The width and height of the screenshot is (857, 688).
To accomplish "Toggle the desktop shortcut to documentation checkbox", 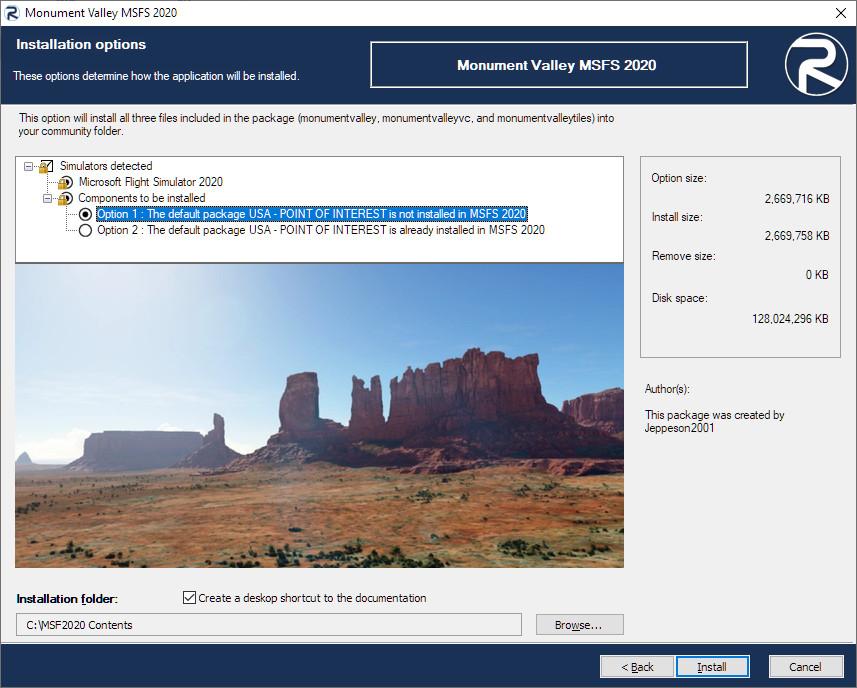I will (x=189, y=598).
